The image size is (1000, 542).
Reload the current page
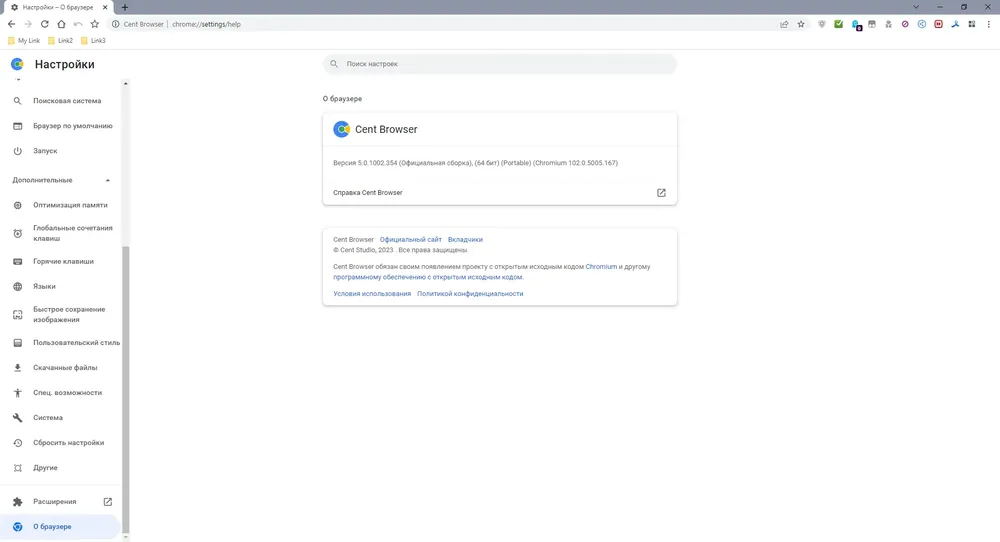pos(45,24)
